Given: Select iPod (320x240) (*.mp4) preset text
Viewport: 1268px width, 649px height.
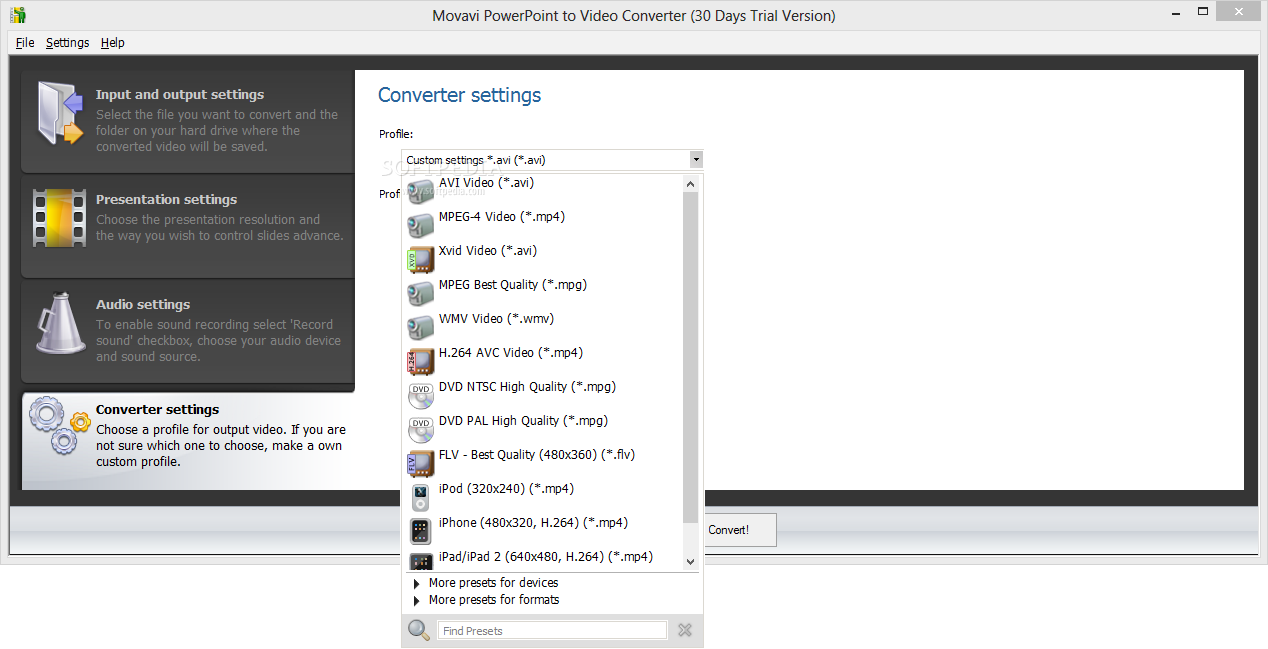Looking at the screenshot, I should (x=506, y=489).
